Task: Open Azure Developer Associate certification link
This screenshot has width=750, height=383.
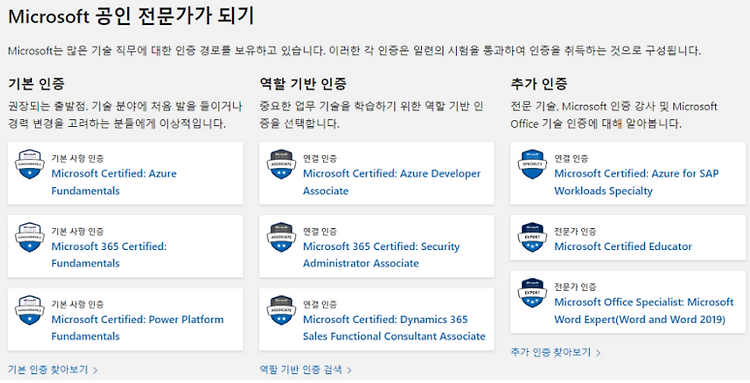Action: click(392, 182)
